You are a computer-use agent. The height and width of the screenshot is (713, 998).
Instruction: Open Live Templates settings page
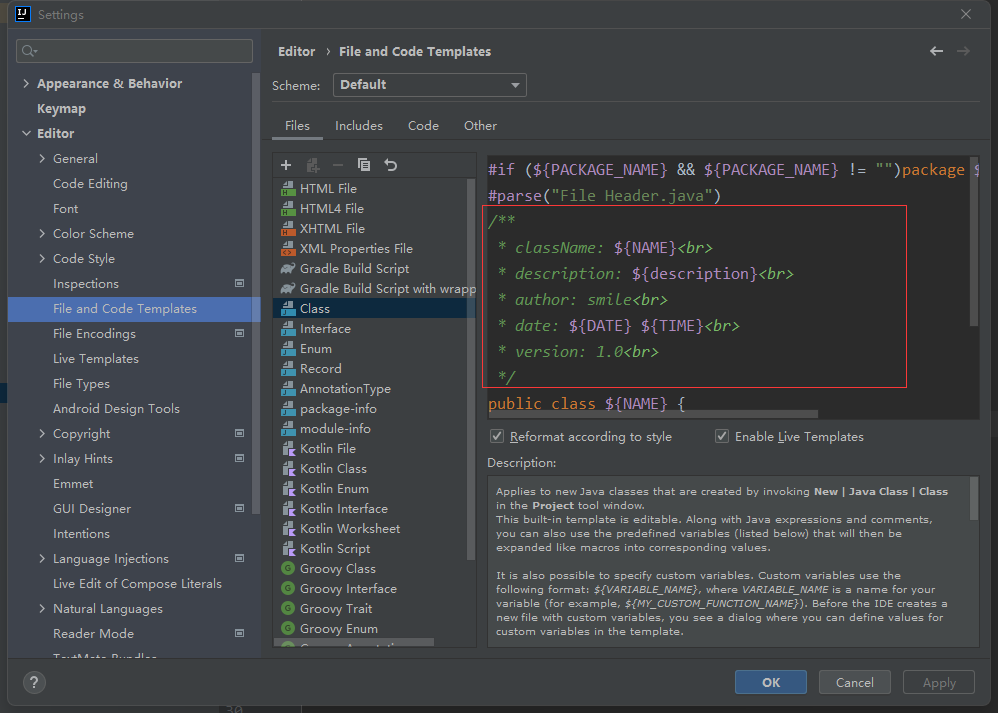(x=95, y=359)
